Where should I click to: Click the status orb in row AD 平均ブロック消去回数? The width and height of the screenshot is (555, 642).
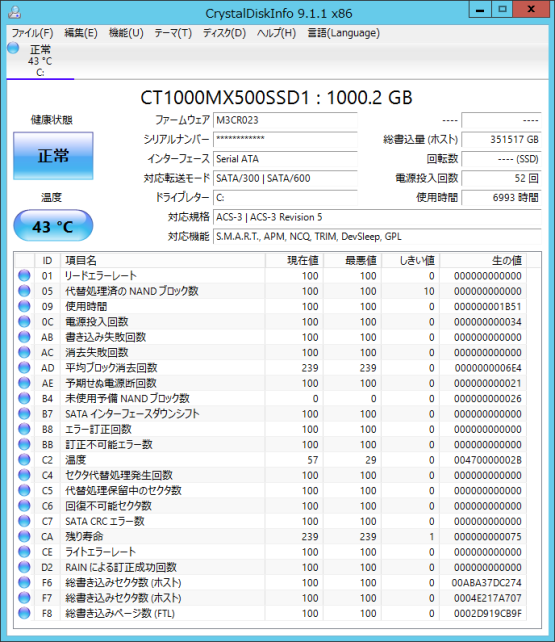click(24, 368)
